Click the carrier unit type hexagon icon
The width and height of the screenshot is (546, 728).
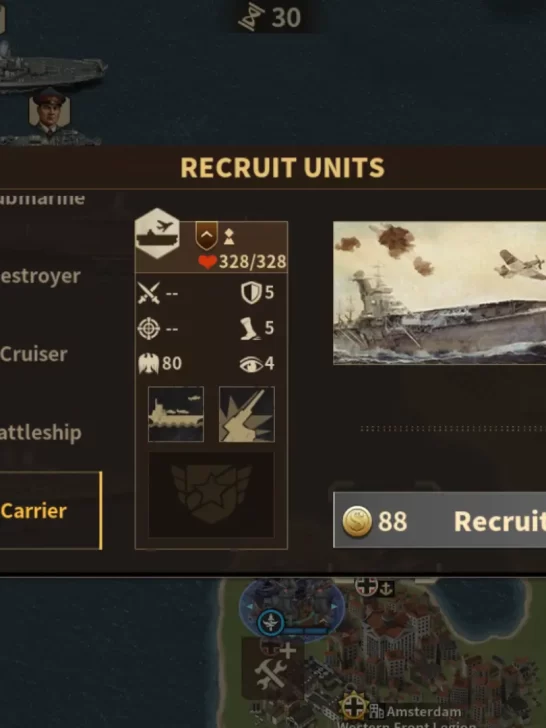pyautogui.click(x=157, y=233)
